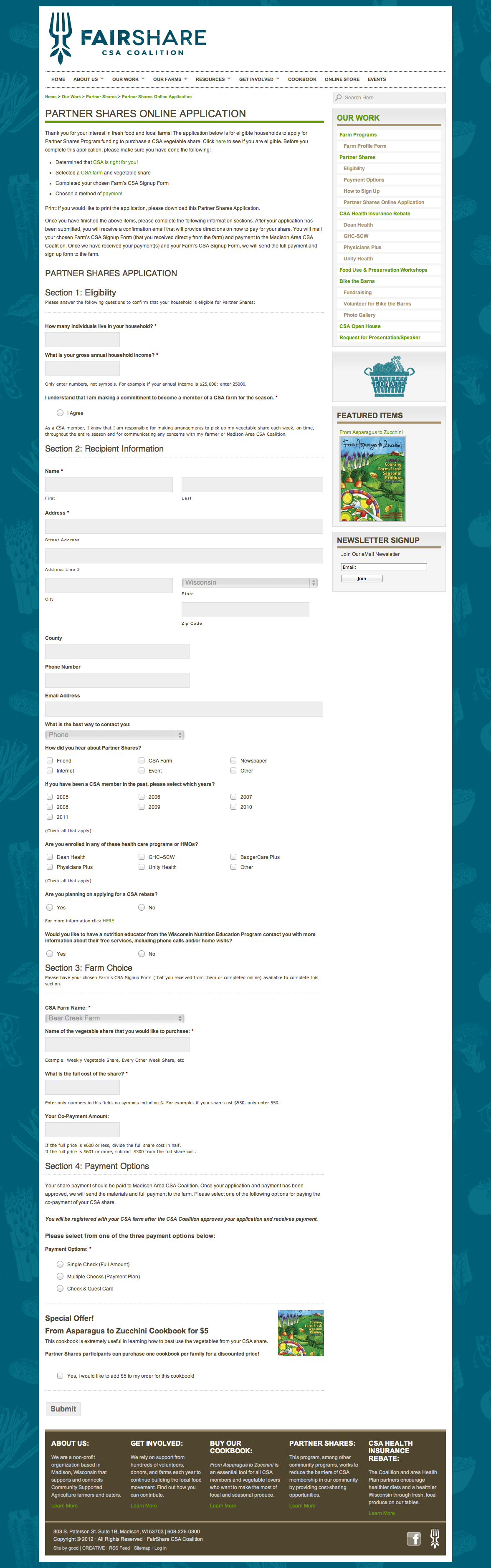Open the best way to contact dropdown

point(114,735)
